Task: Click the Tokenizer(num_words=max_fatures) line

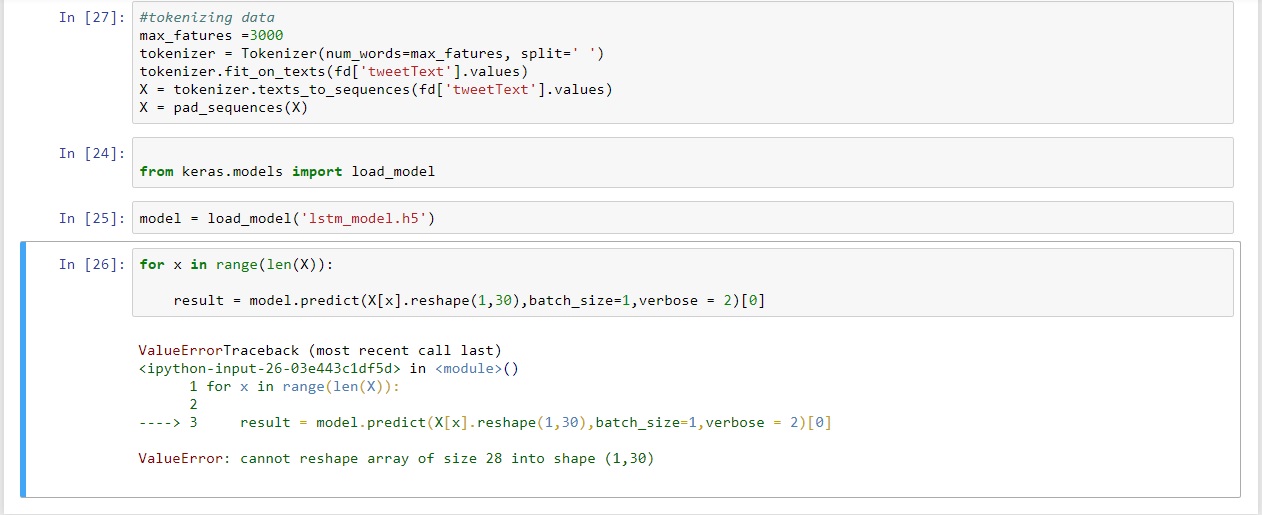Action: (372, 53)
